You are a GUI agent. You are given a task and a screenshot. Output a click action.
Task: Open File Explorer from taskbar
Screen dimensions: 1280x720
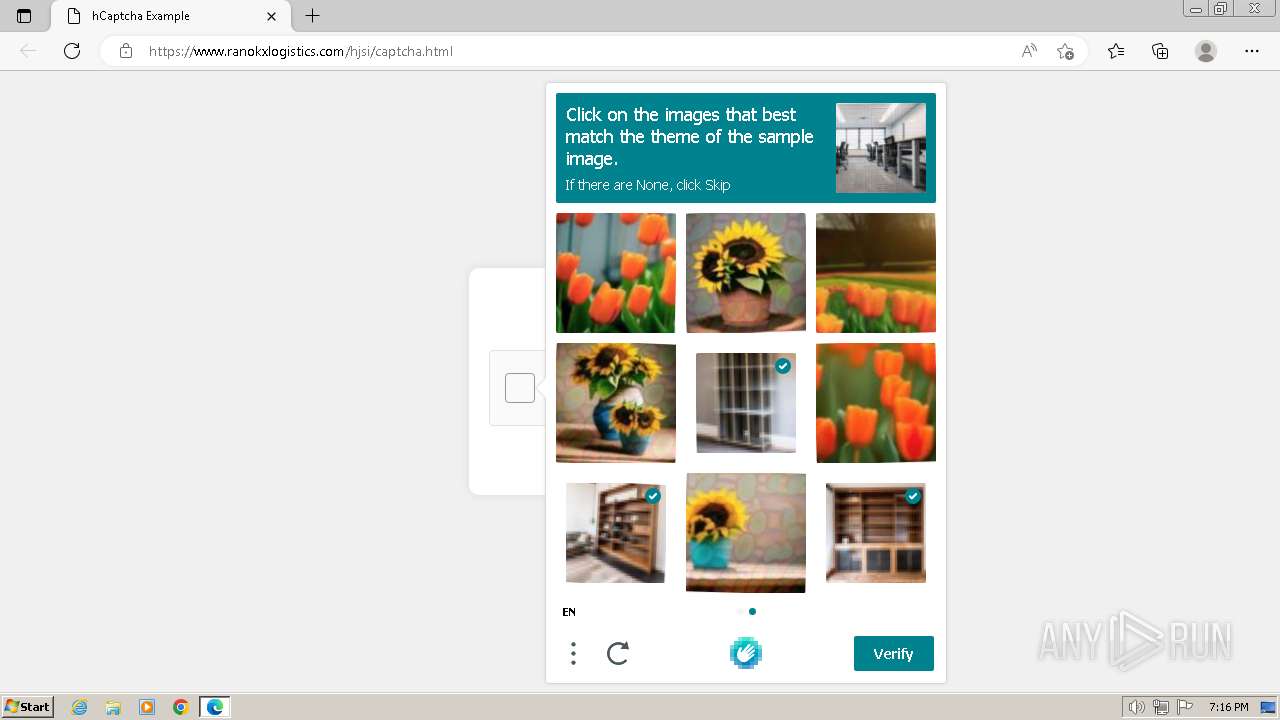[113, 707]
